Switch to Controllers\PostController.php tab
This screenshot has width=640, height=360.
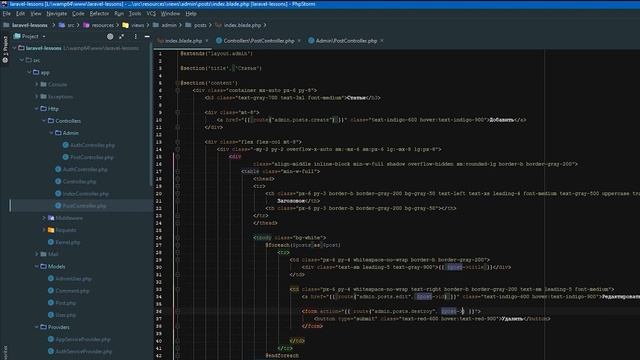259,41
